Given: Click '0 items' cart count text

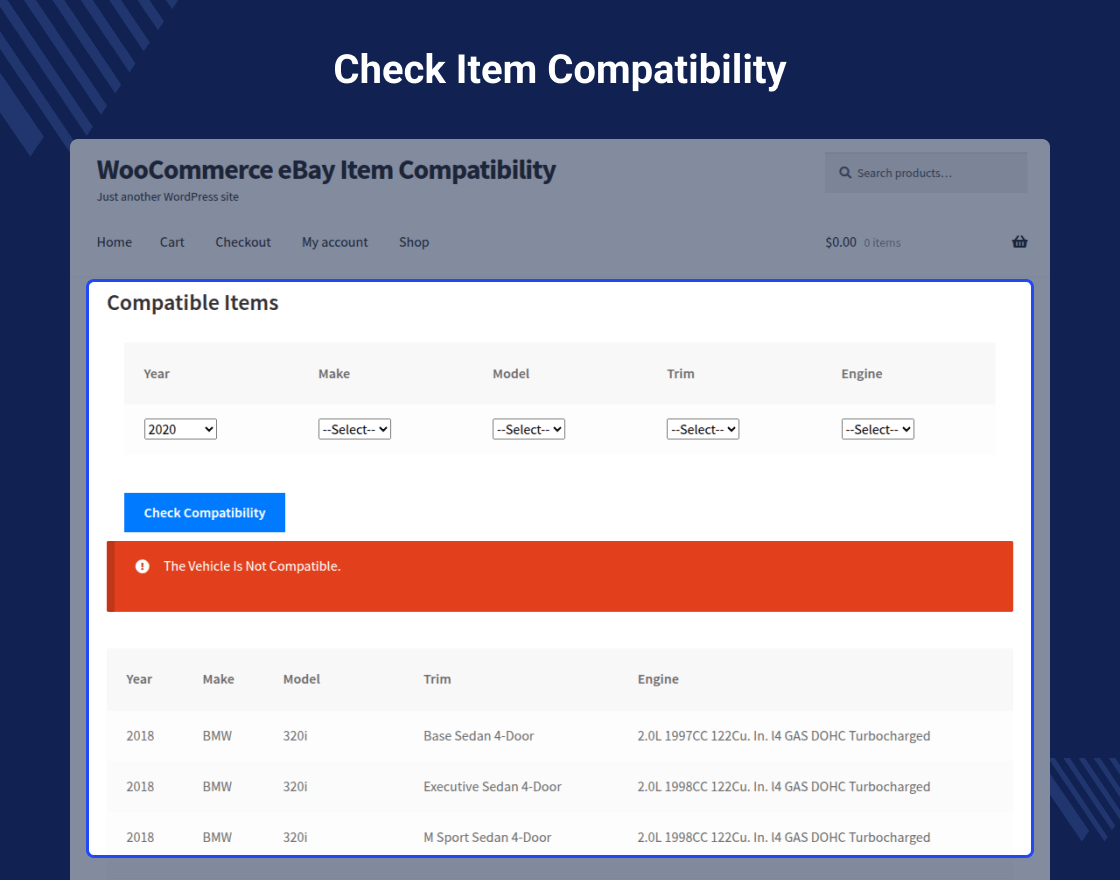Looking at the screenshot, I should point(882,243).
